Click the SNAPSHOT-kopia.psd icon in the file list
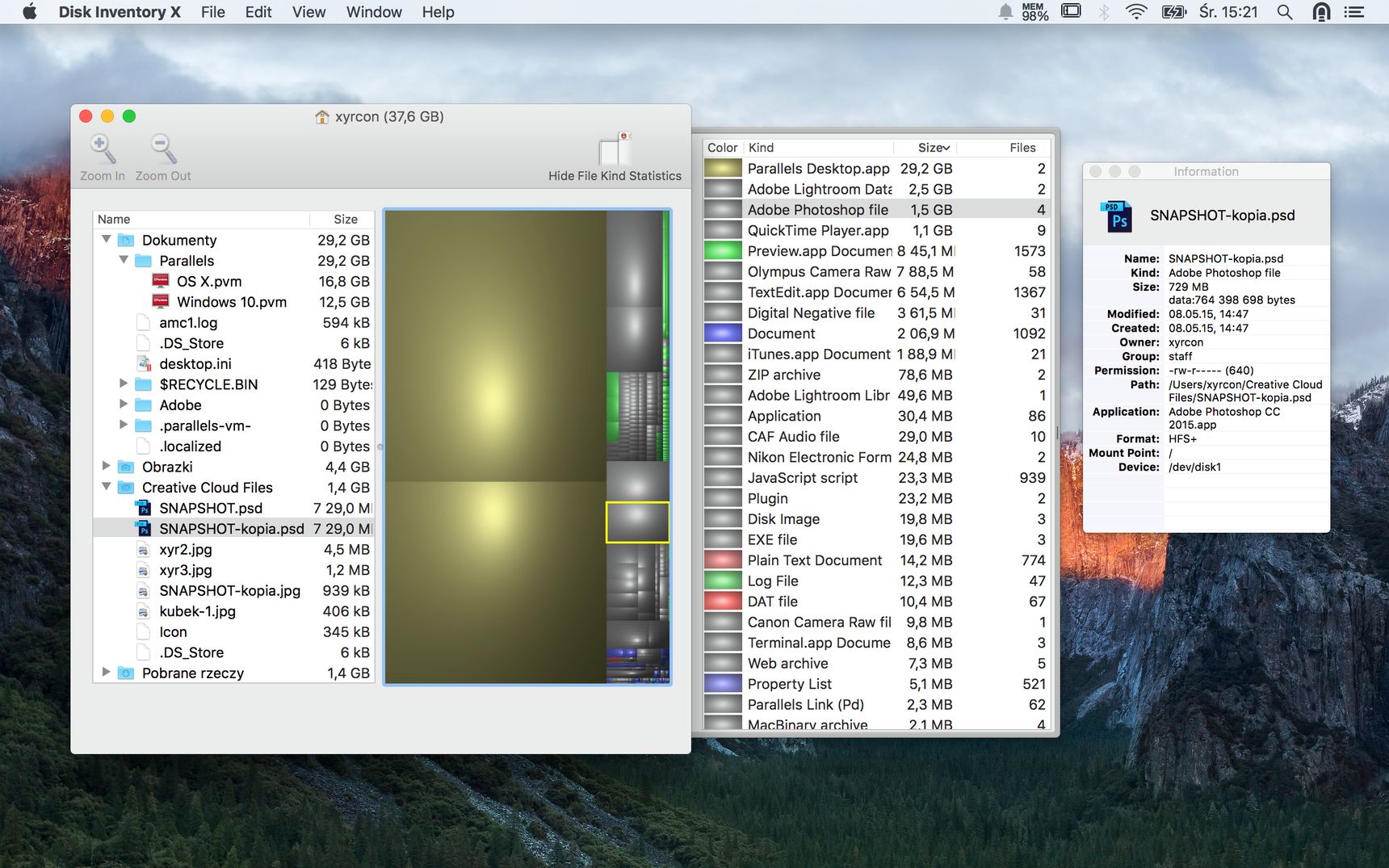Image resolution: width=1389 pixels, height=868 pixels. pyautogui.click(x=144, y=529)
